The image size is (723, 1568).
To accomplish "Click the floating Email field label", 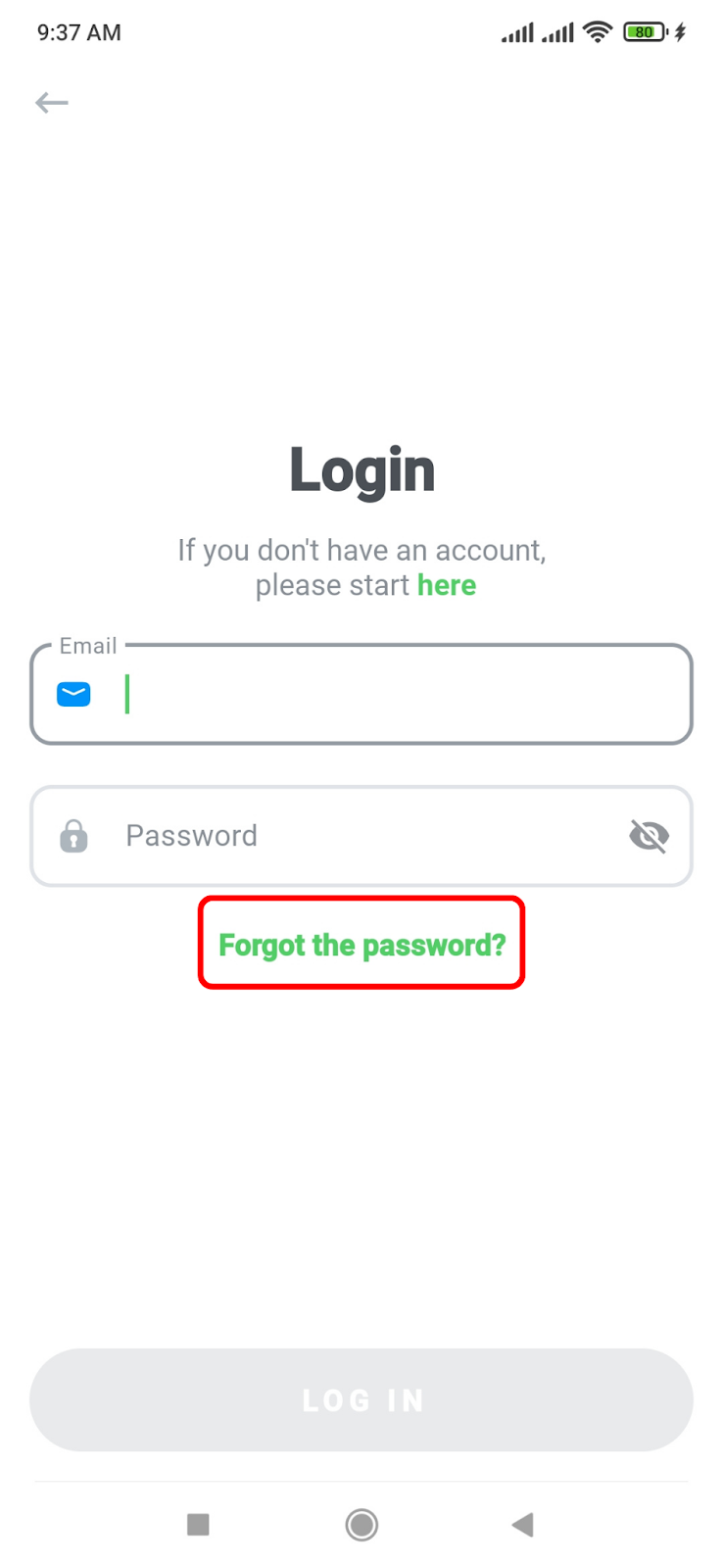I will pyautogui.click(x=88, y=646).
